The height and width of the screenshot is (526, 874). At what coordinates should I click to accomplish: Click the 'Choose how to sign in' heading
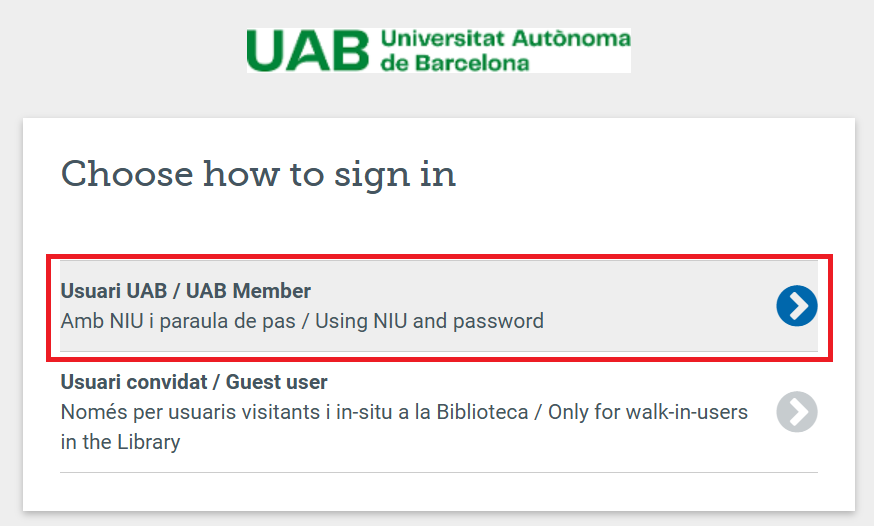(258, 174)
